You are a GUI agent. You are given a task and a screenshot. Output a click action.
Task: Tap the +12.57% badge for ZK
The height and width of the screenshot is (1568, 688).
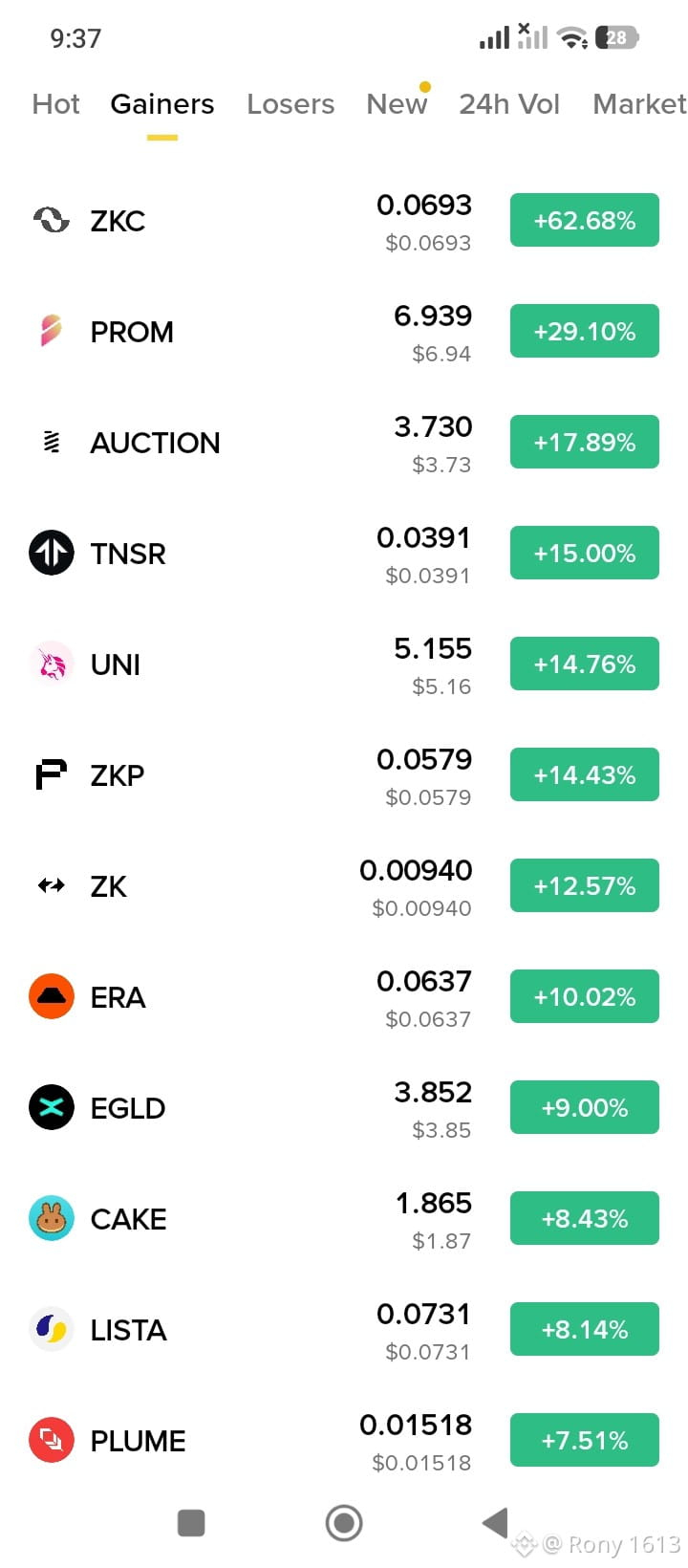(585, 885)
